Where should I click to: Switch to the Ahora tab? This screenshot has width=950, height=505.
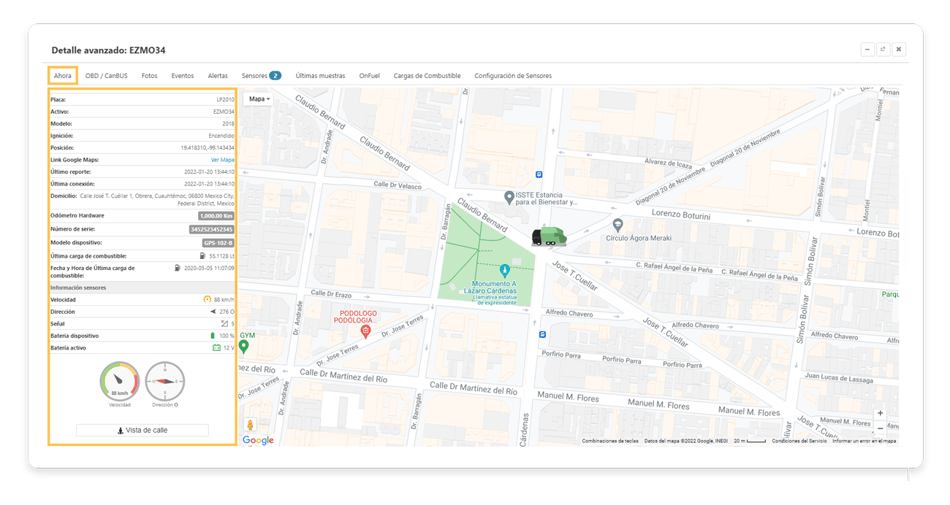(x=62, y=76)
